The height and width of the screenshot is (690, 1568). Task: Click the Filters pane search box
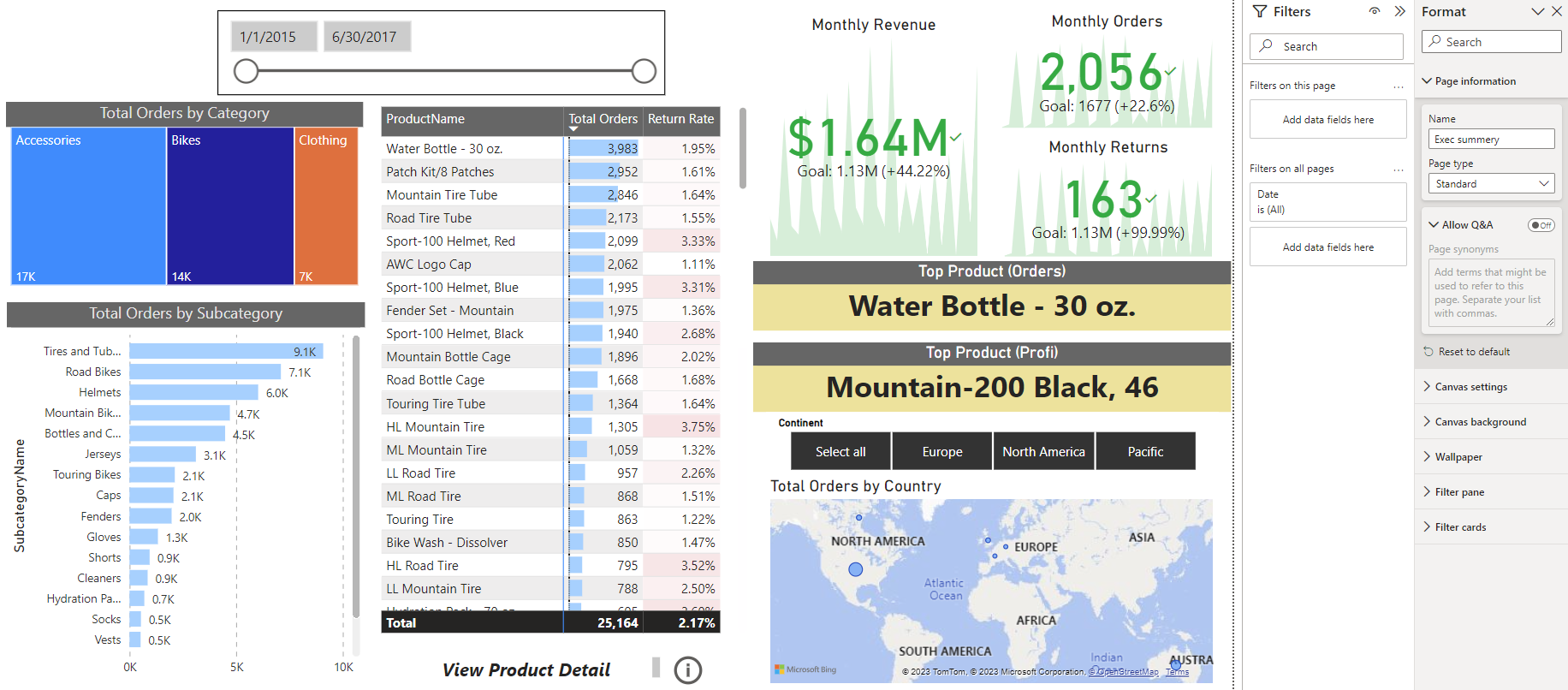point(1327,46)
